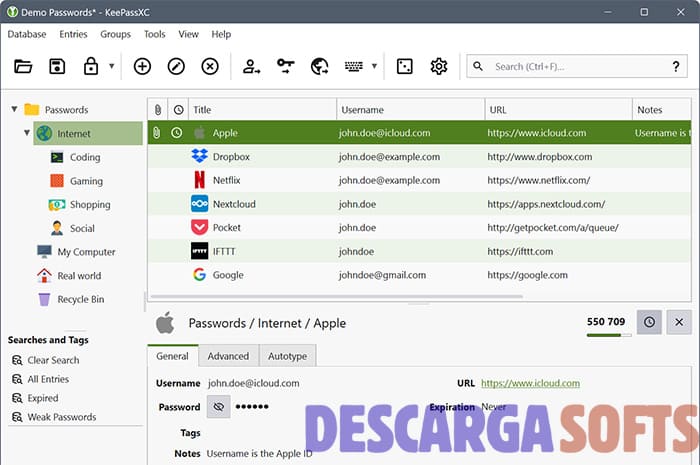Open the Tools menu
The height and width of the screenshot is (465, 700).
pyautogui.click(x=154, y=34)
